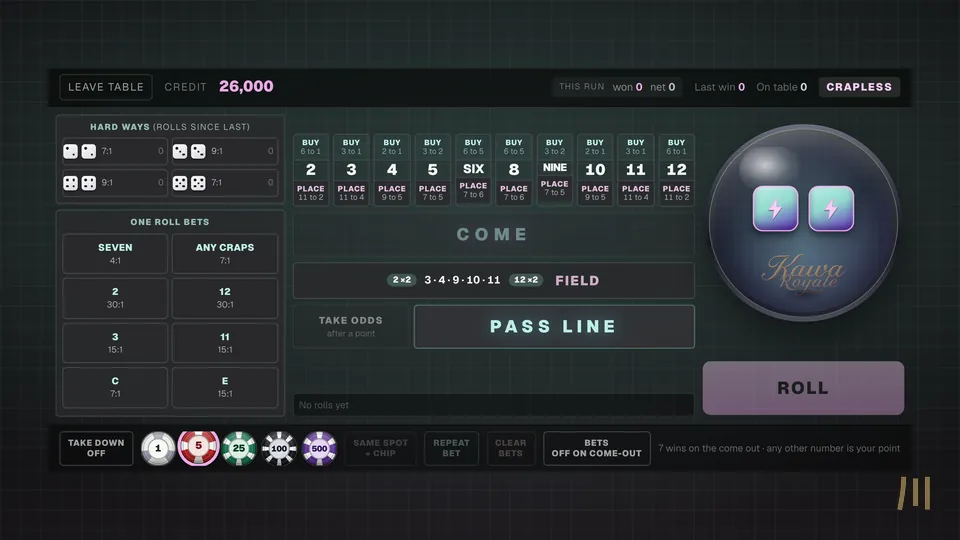Bet on hard way double threes 9:1
This screenshot has width=960, height=540.
tap(223, 151)
